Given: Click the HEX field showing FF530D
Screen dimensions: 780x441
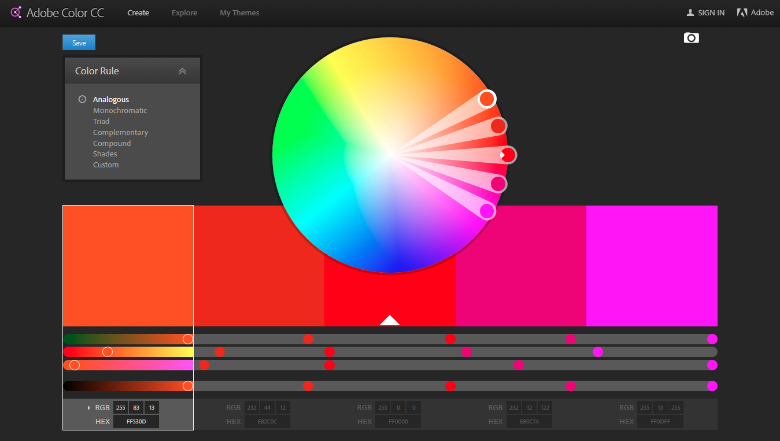Looking at the screenshot, I should pos(136,422).
